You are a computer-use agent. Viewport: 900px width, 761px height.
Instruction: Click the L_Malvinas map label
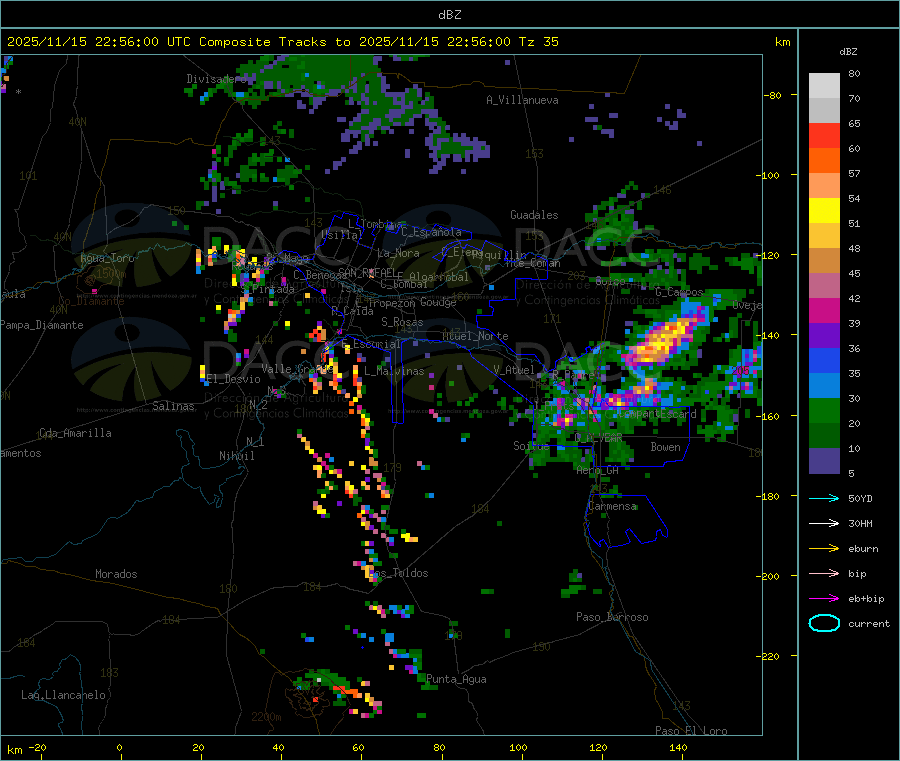(x=394, y=371)
